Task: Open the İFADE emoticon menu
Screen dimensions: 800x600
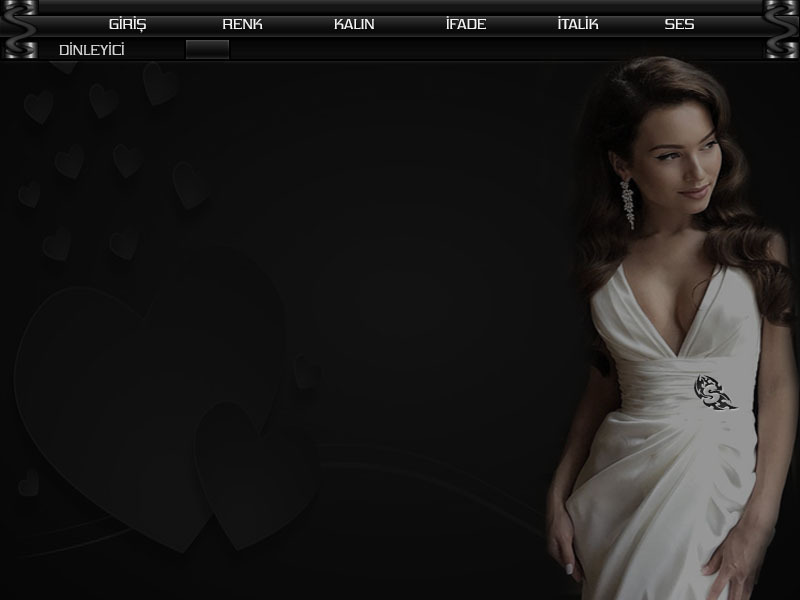Action: click(x=466, y=23)
